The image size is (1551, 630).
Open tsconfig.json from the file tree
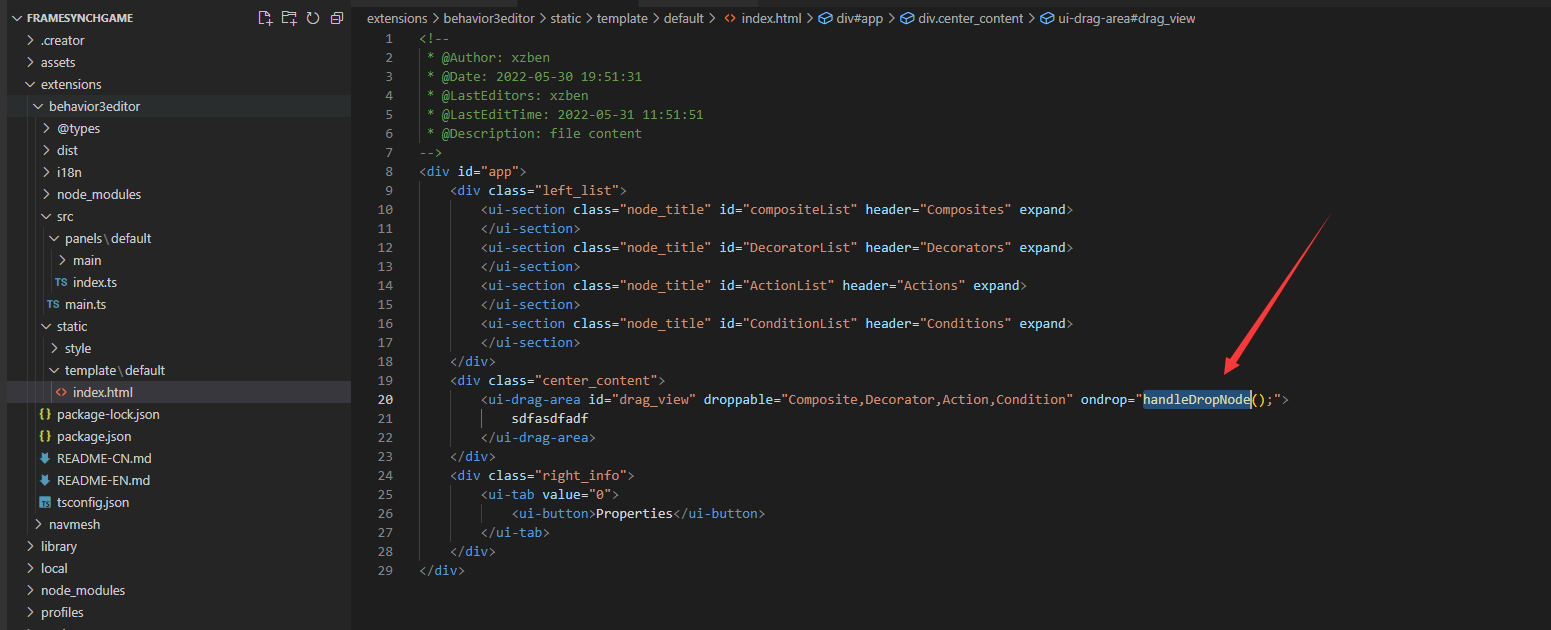[x=93, y=502]
